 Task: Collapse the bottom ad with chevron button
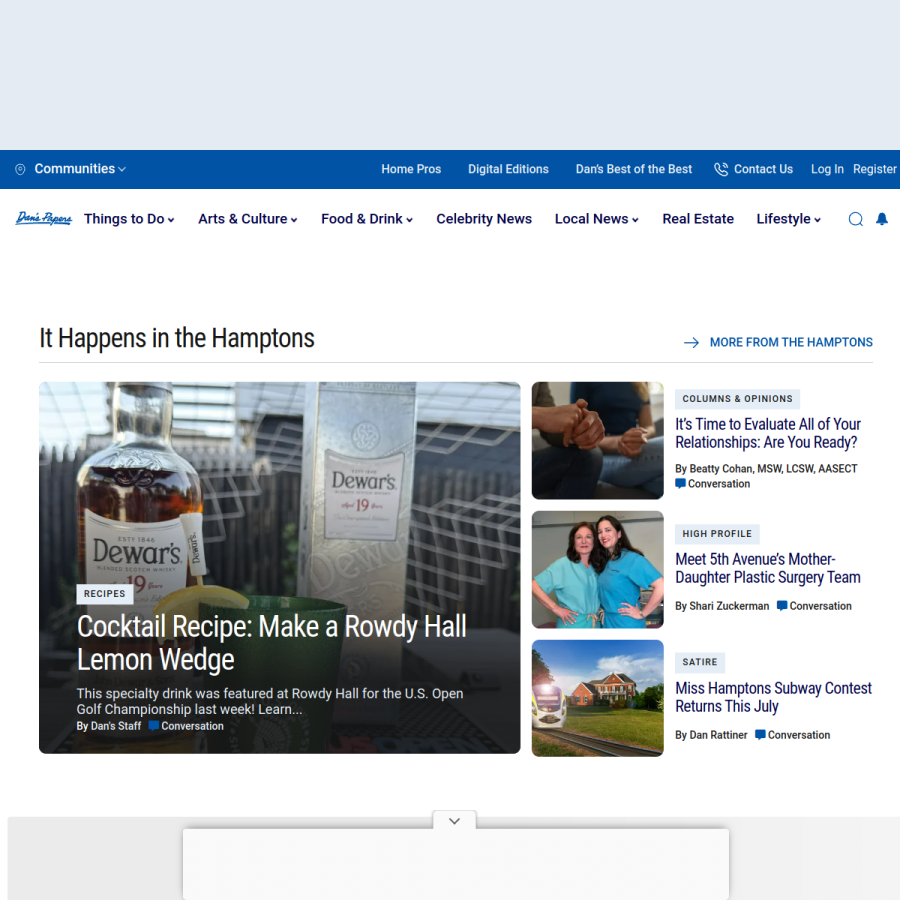[x=455, y=821]
